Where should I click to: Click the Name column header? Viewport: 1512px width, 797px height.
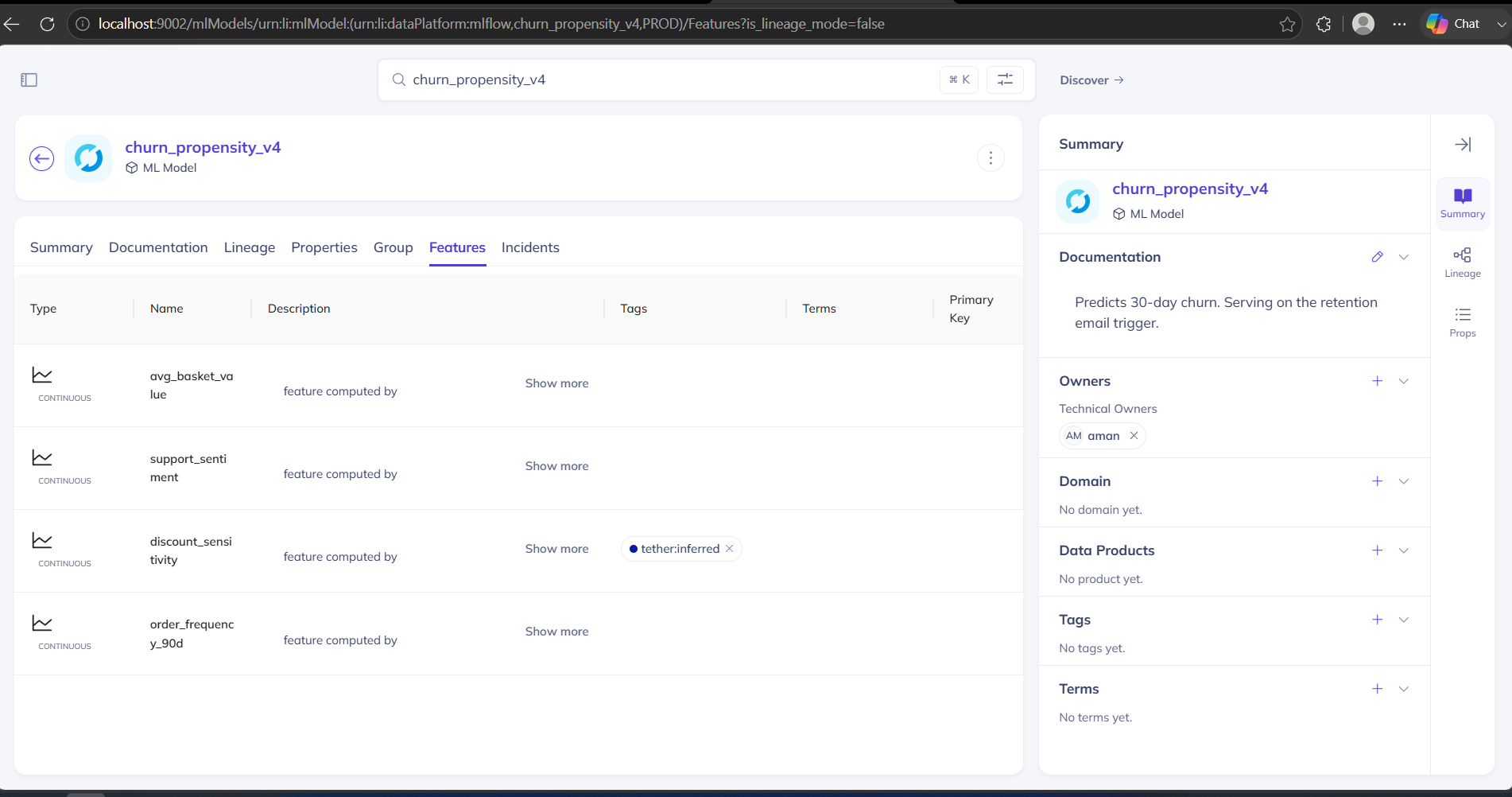(167, 309)
